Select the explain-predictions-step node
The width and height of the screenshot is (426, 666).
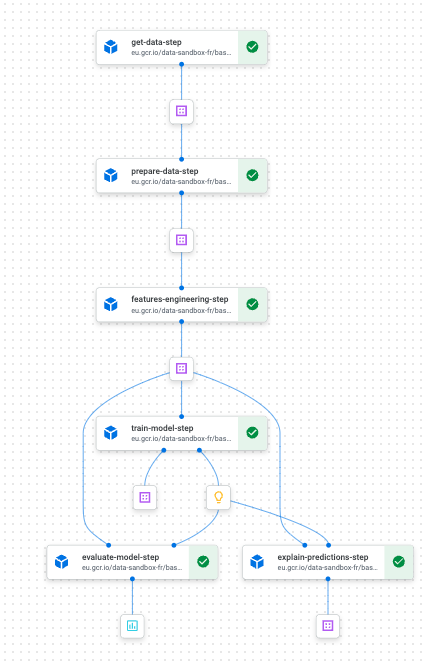pos(327,562)
